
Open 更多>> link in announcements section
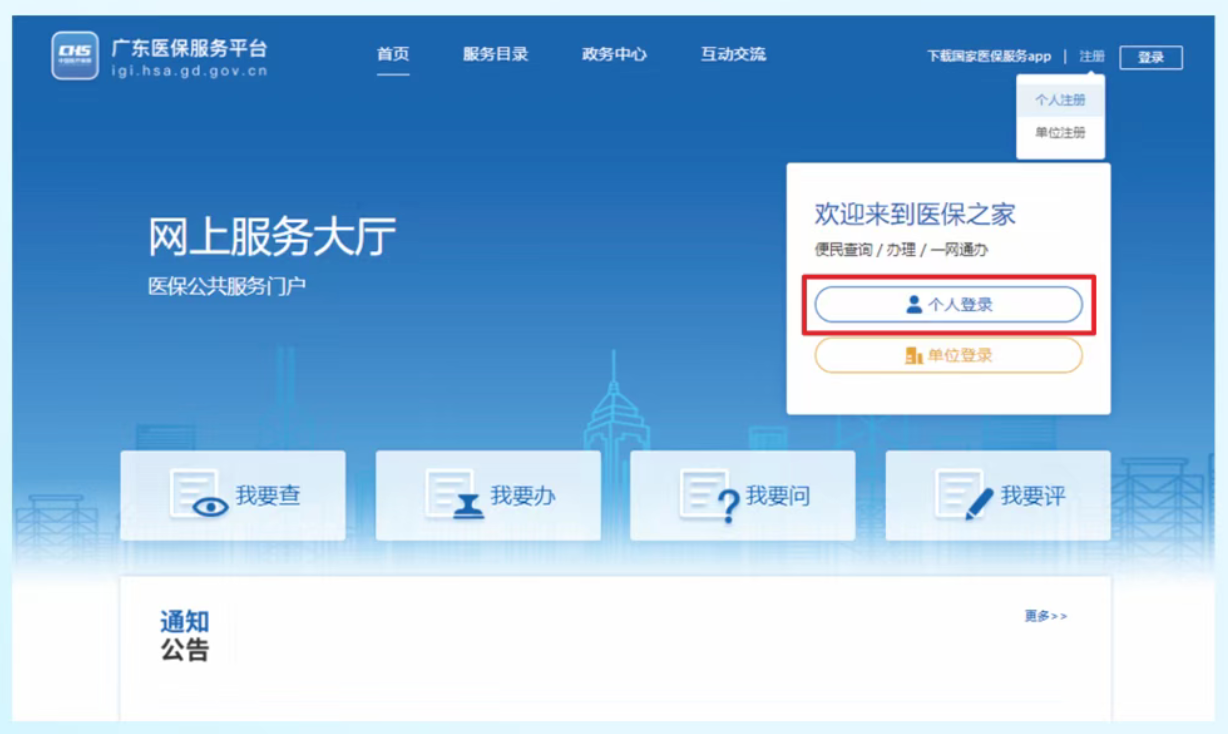1045,616
